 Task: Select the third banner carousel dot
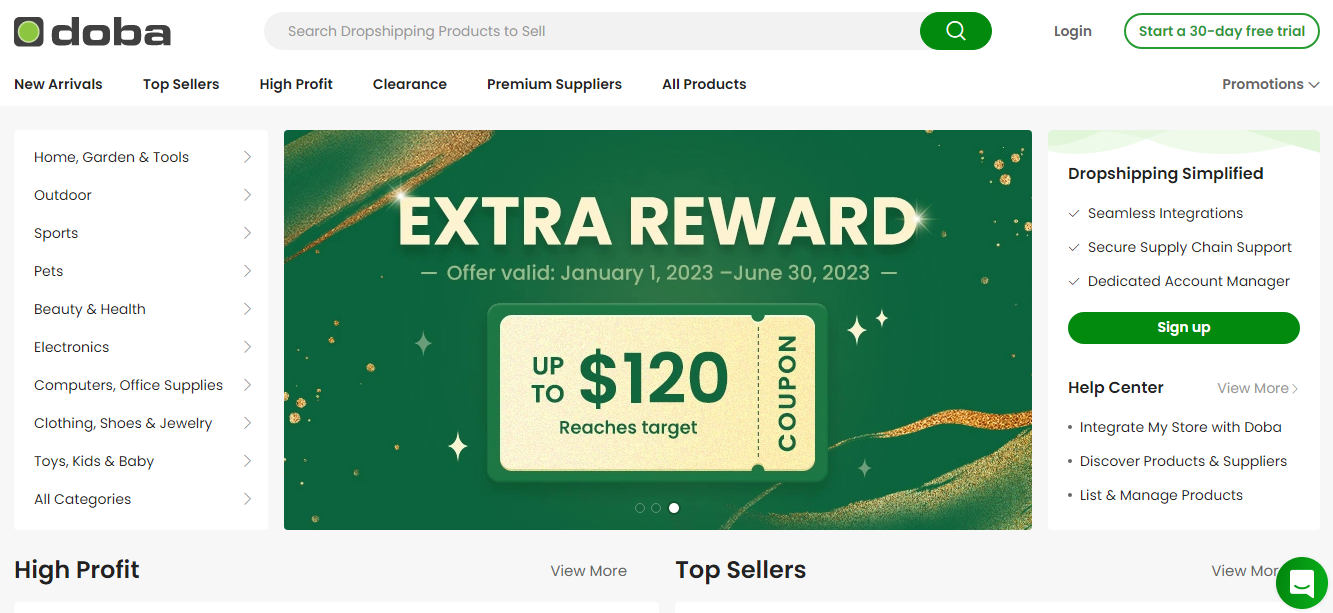tap(674, 508)
